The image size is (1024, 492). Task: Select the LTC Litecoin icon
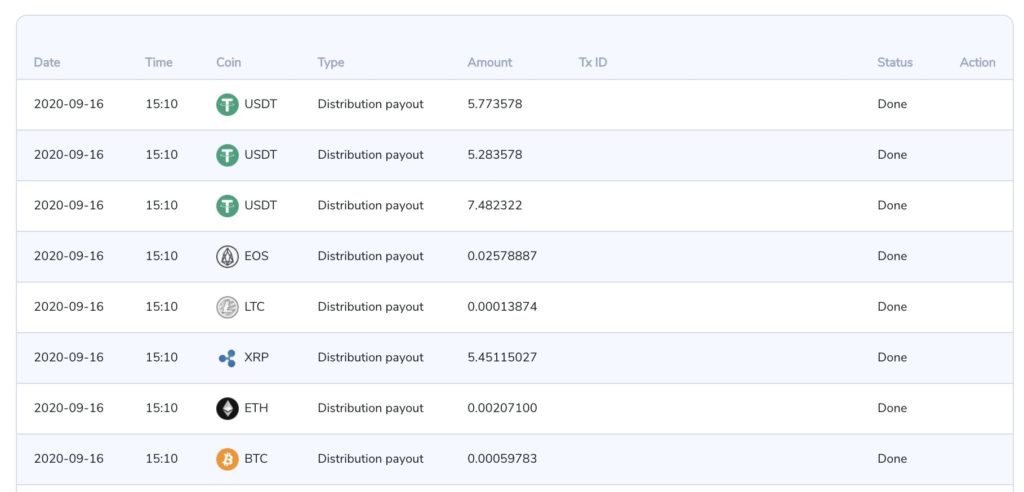(227, 307)
